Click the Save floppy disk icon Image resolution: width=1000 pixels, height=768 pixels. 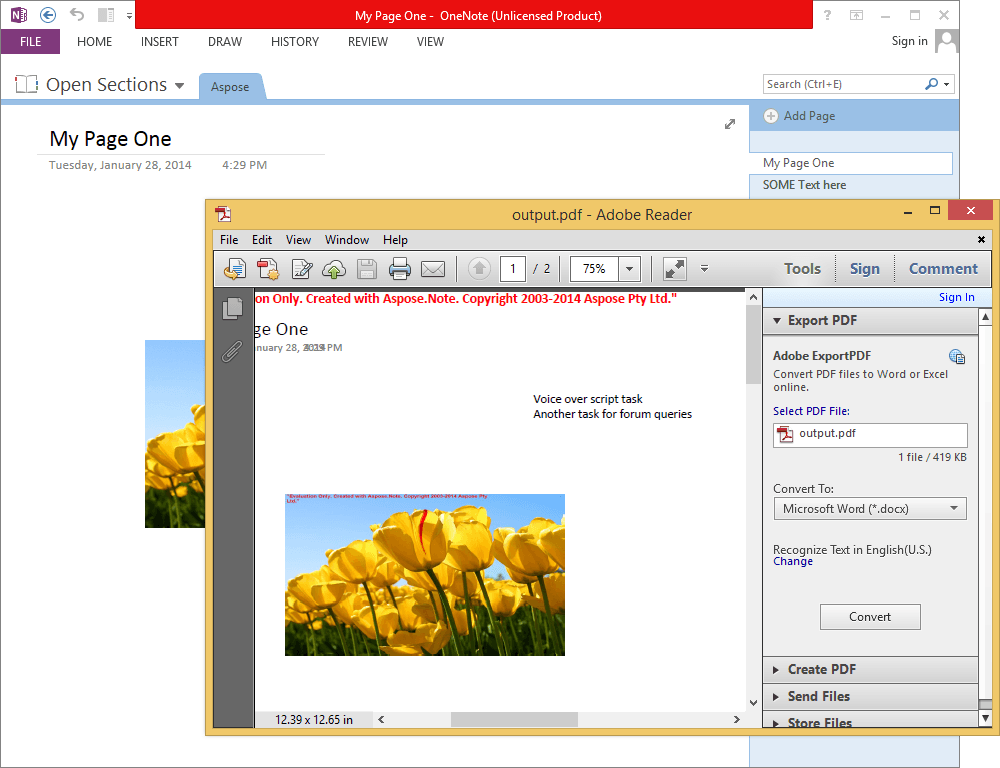(x=367, y=269)
